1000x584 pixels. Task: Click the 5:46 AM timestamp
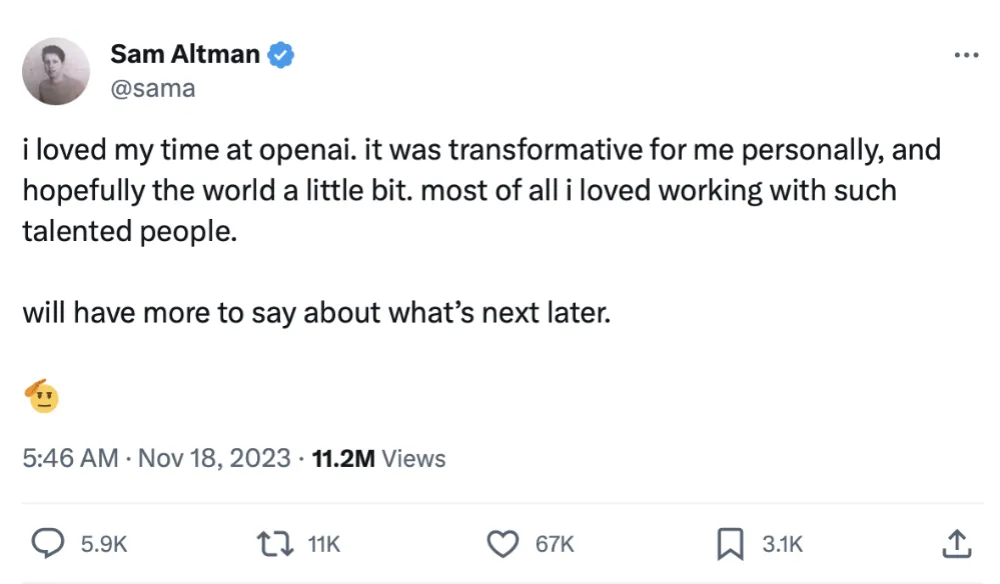pos(70,459)
